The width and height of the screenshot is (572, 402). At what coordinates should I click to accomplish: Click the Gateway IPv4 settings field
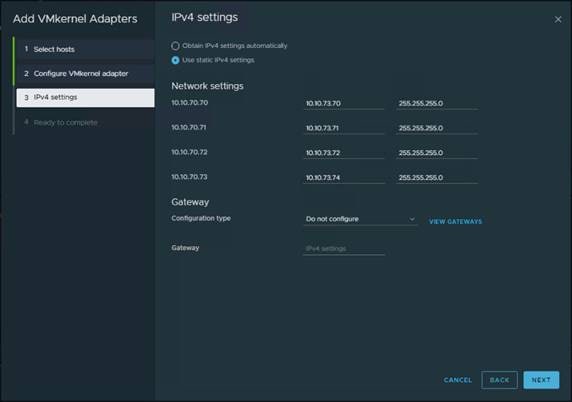344,249
